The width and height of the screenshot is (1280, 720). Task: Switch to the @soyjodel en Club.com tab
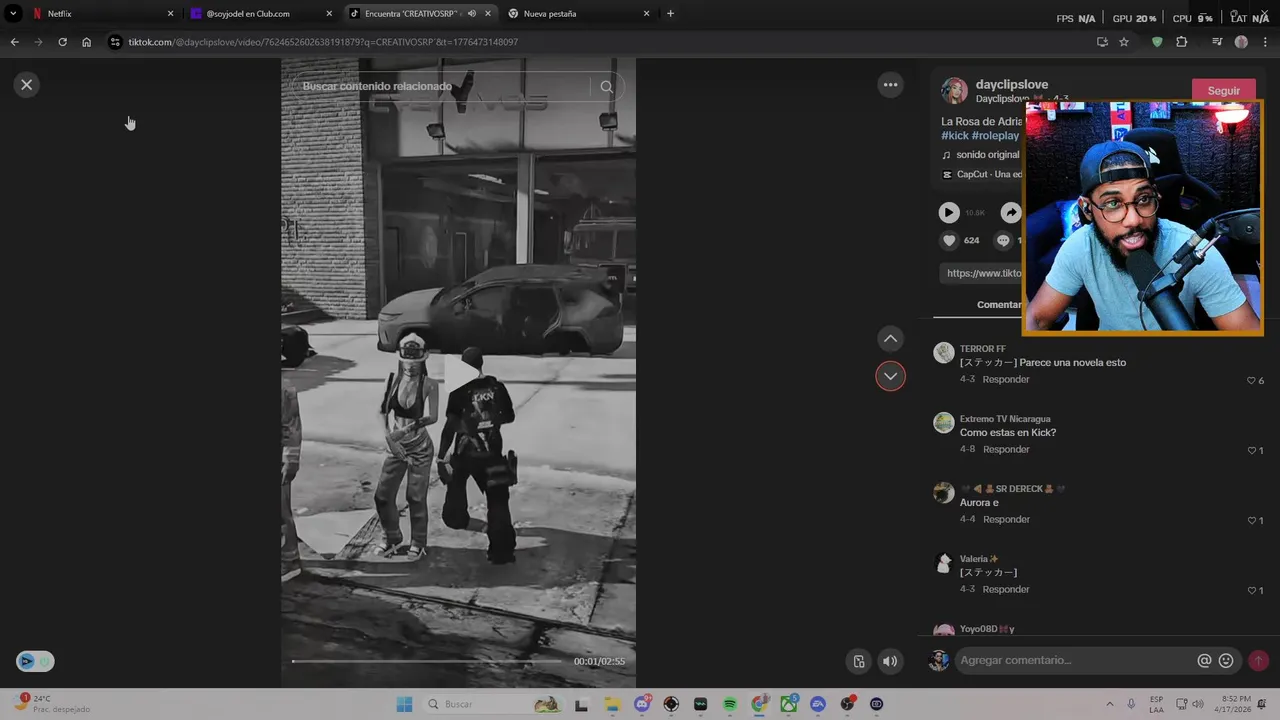(x=262, y=14)
